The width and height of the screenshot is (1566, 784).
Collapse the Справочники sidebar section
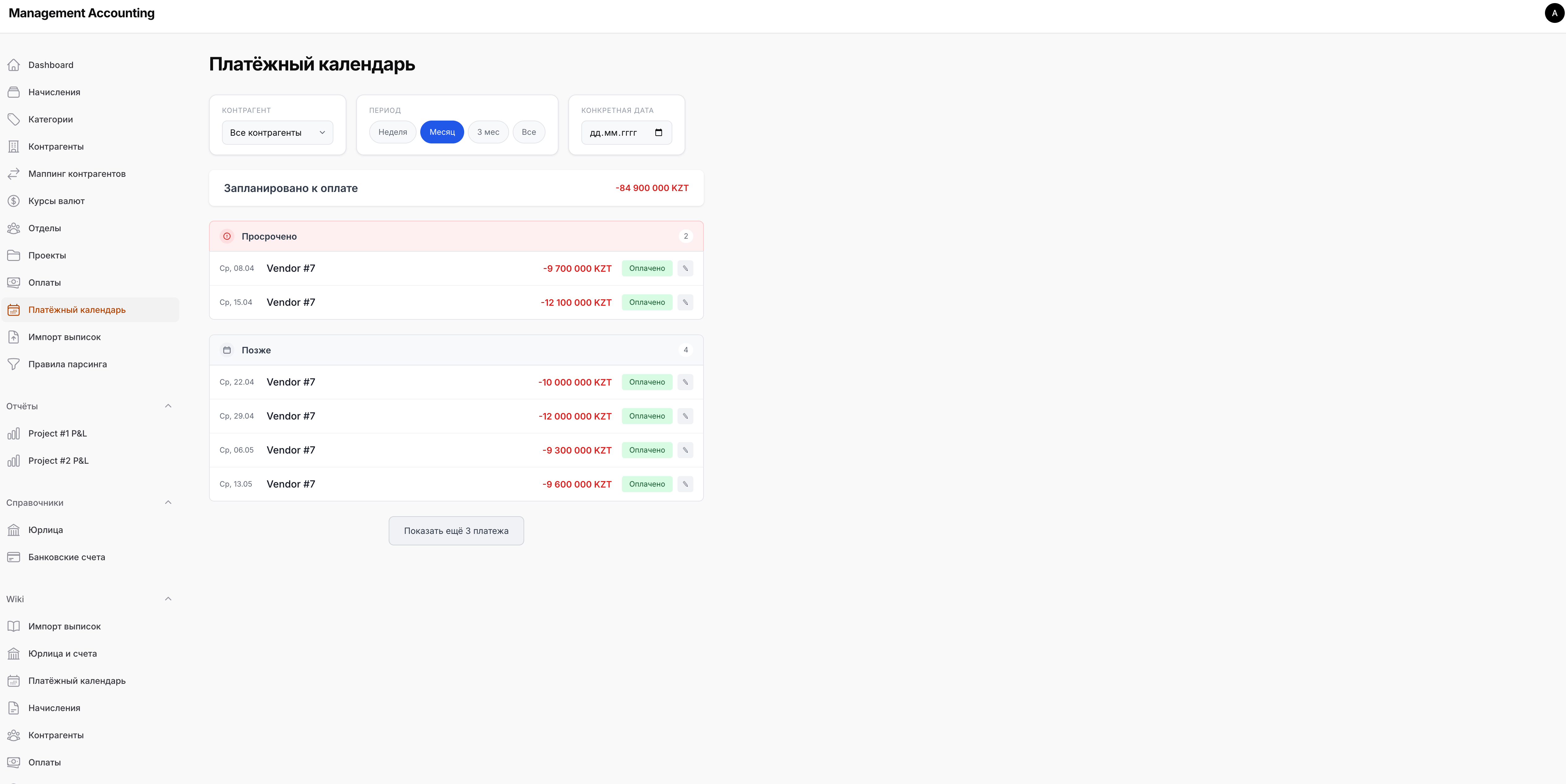(x=169, y=503)
